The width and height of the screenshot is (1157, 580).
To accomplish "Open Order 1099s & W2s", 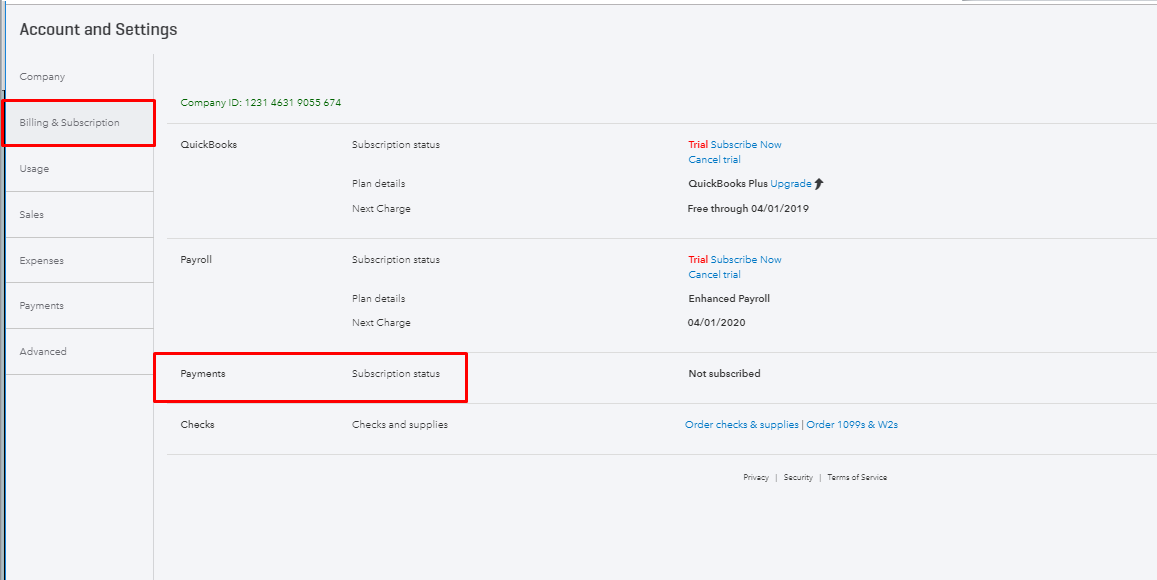I will (851, 424).
